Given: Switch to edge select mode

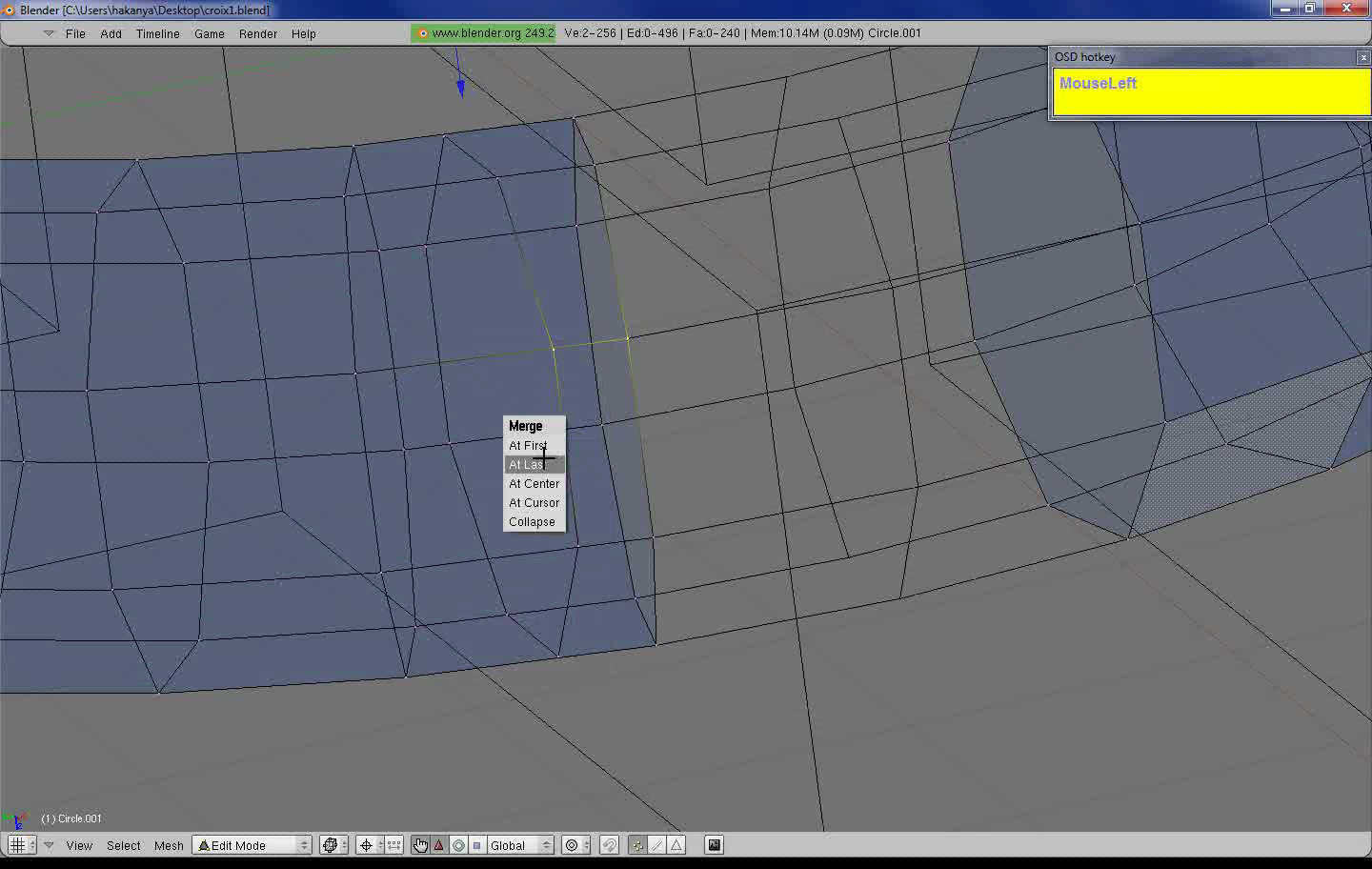Looking at the screenshot, I should pyautogui.click(x=657, y=845).
